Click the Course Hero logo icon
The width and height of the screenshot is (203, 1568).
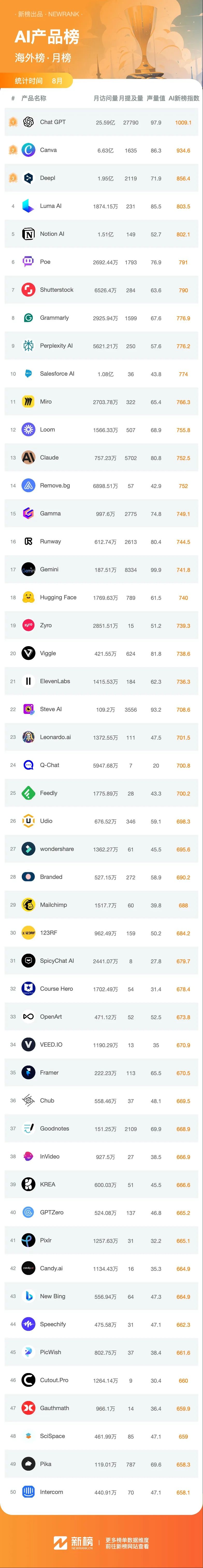tap(28, 989)
